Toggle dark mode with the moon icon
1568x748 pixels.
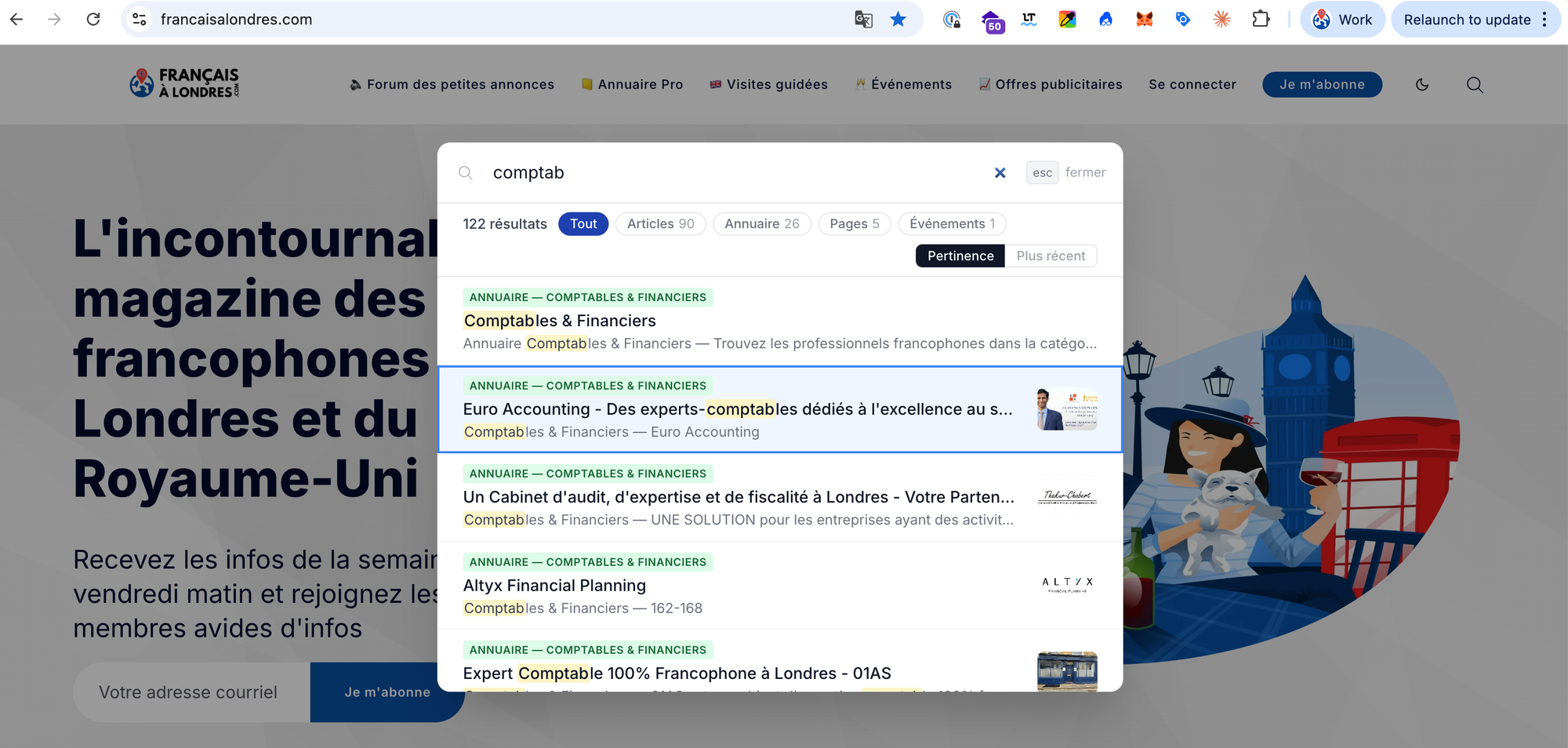click(x=1422, y=85)
